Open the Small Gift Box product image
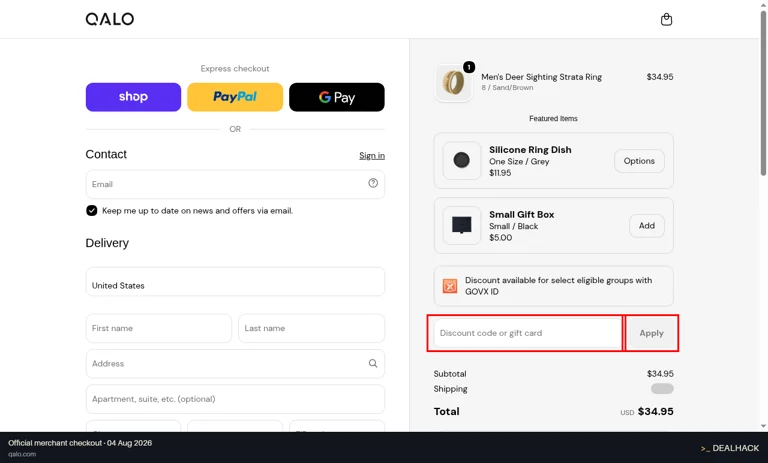 coord(461,225)
